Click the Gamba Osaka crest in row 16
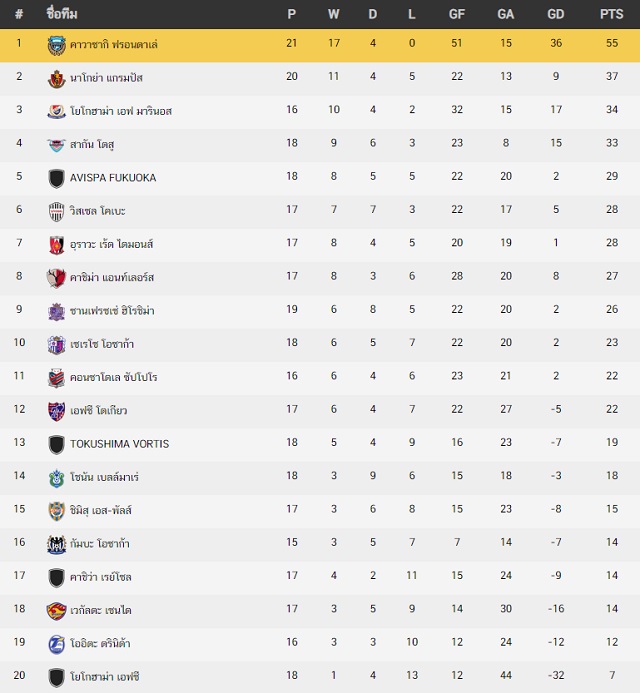 click(x=57, y=544)
